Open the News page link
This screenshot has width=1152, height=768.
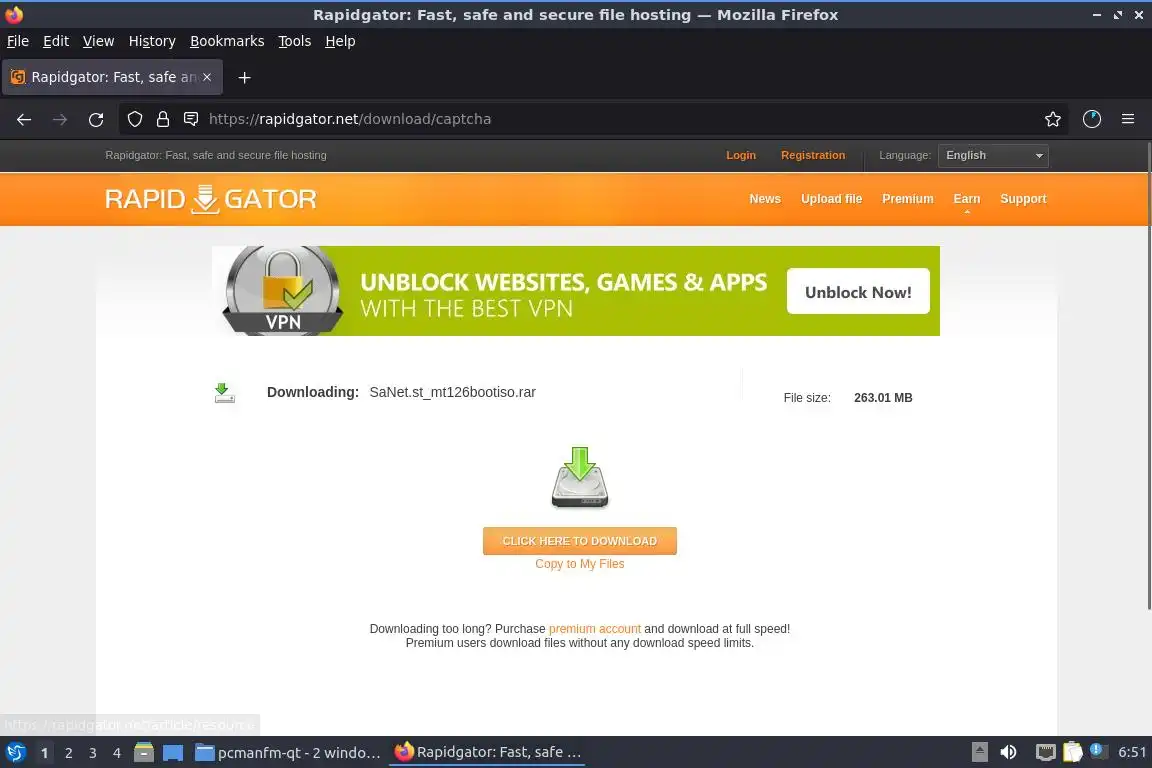pyautogui.click(x=765, y=199)
